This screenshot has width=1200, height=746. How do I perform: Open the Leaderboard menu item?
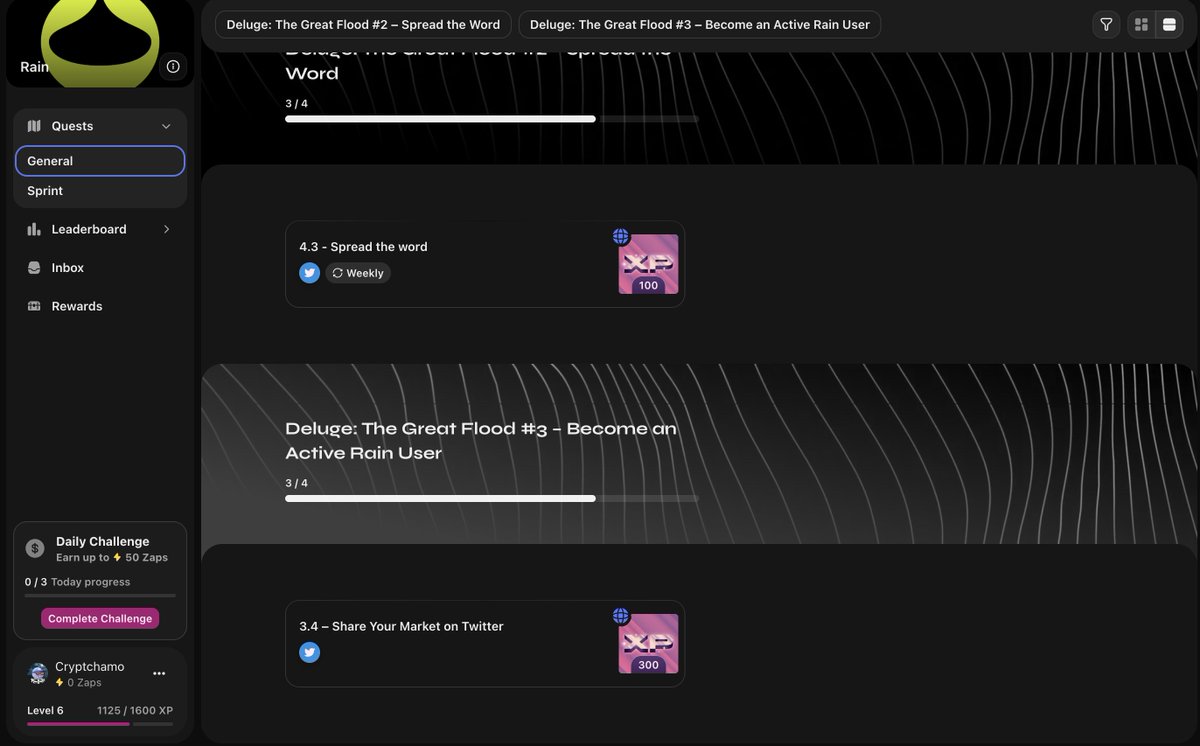pyautogui.click(x=100, y=229)
